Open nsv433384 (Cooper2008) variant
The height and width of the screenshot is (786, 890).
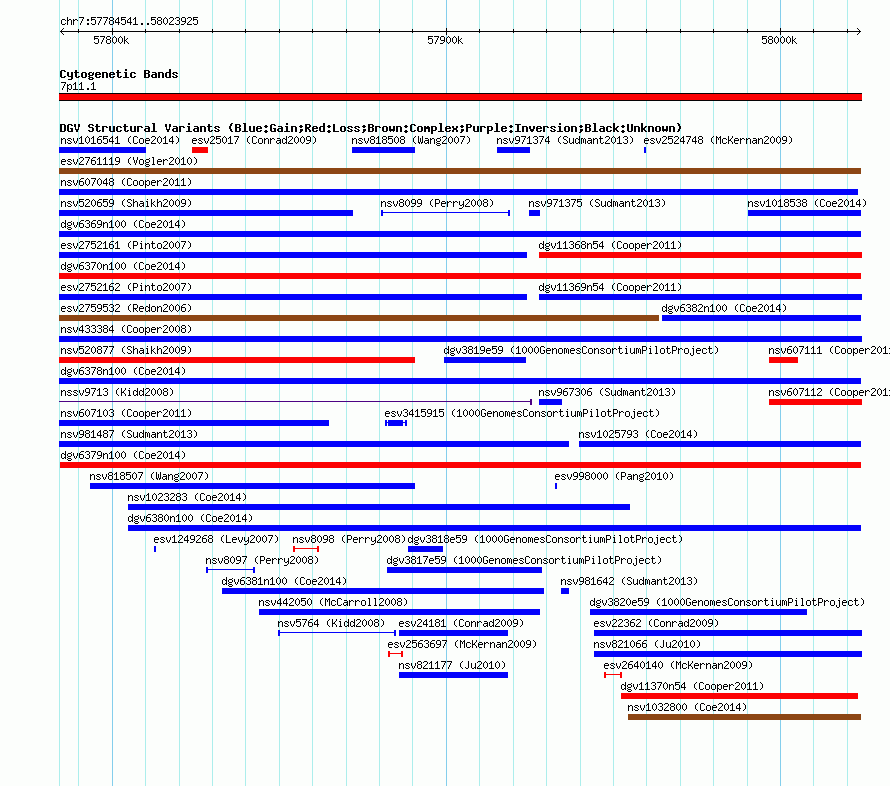point(460,339)
